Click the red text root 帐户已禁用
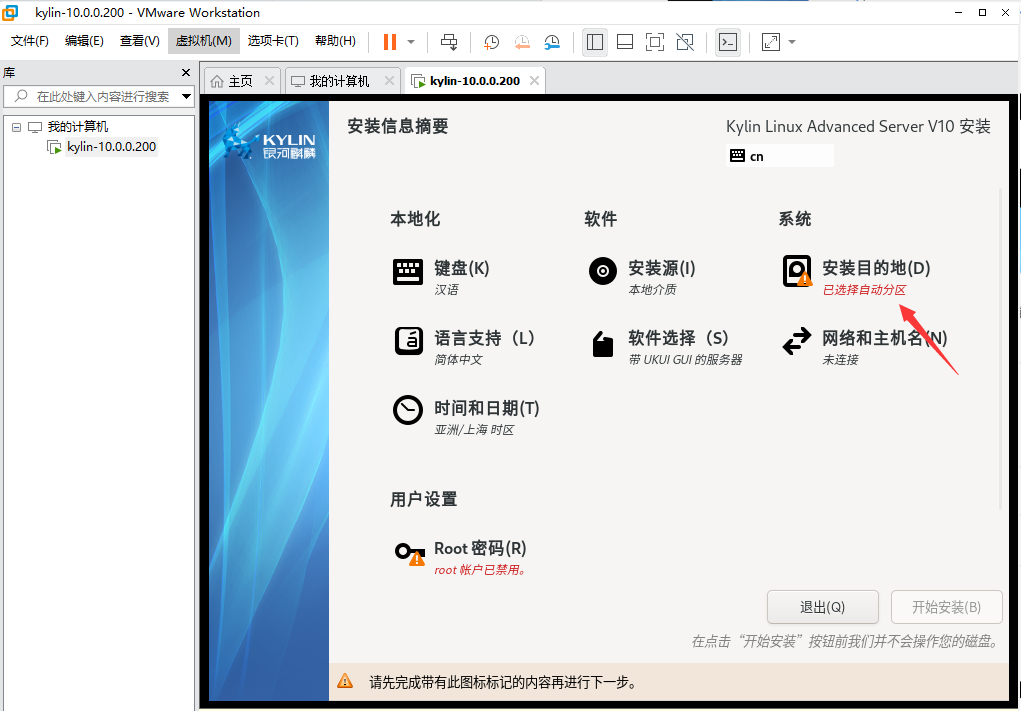The image size is (1021, 711). point(480,570)
